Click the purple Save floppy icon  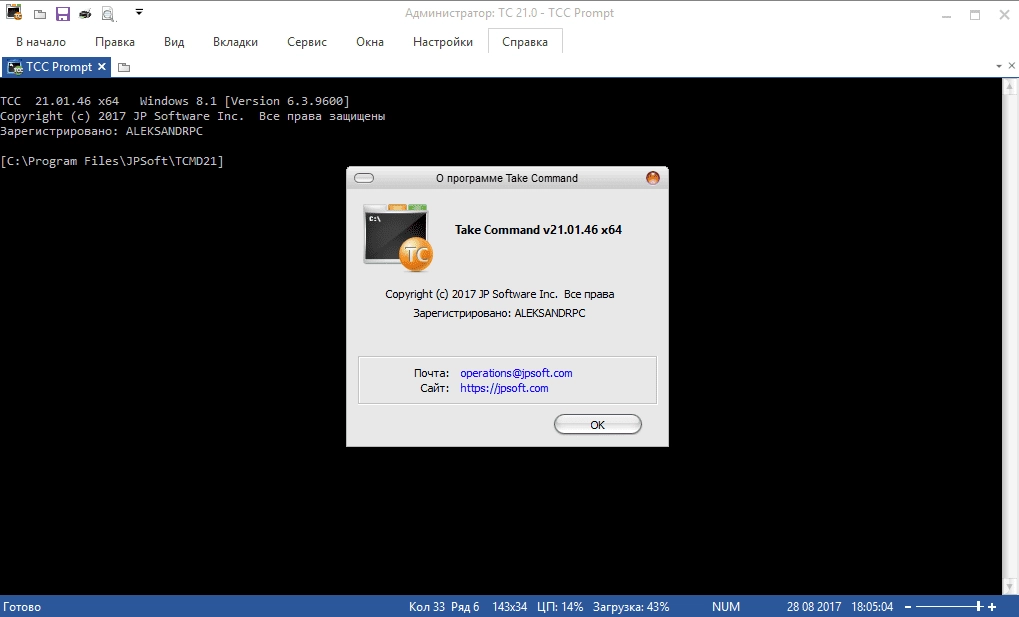(x=62, y=14)
